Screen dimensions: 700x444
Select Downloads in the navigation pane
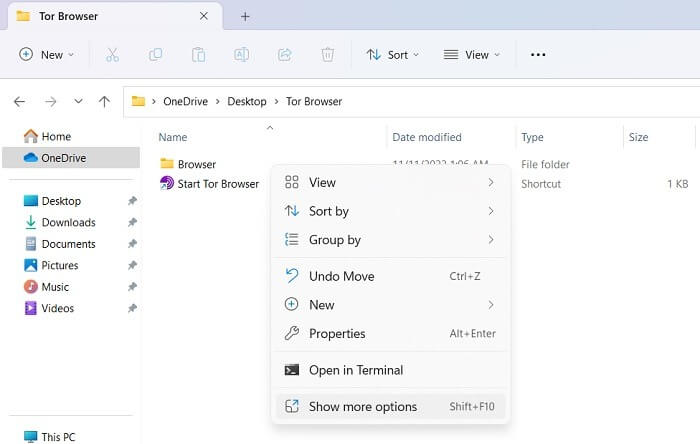tap(69, 222)
